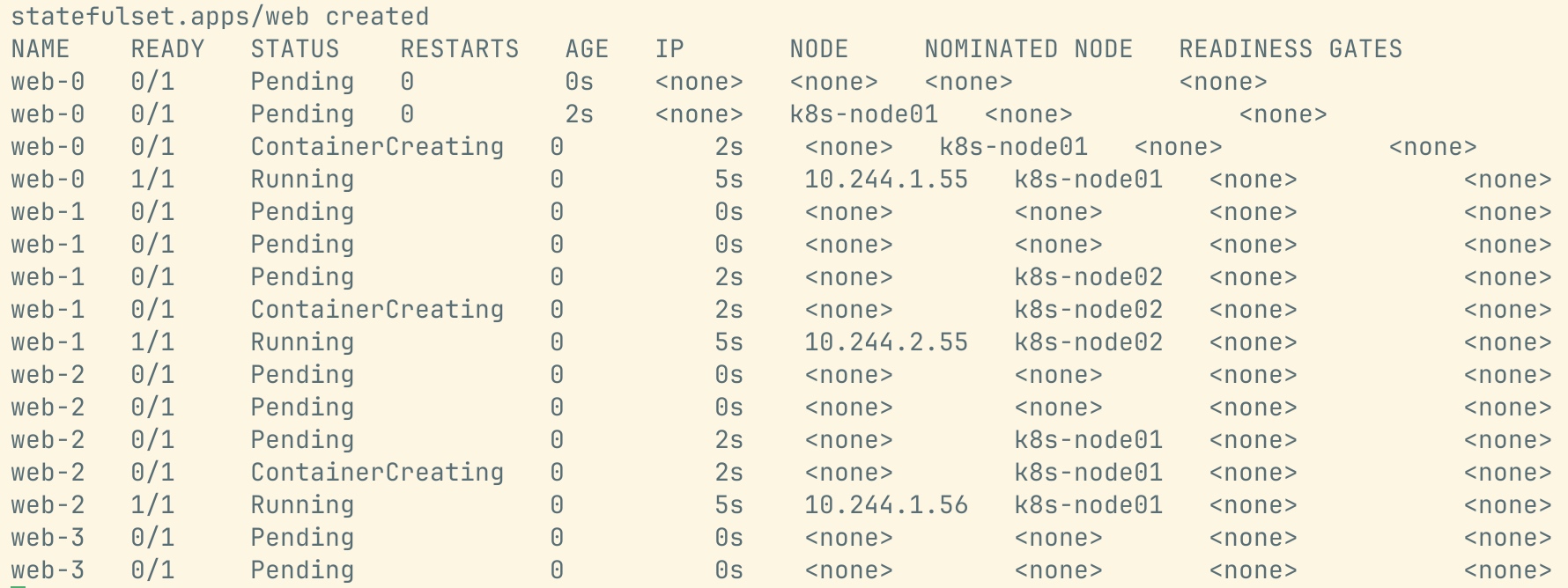1568x588 pixels.
Task: Click the IP address 10.244.1.56
Action: coord(885,505)
